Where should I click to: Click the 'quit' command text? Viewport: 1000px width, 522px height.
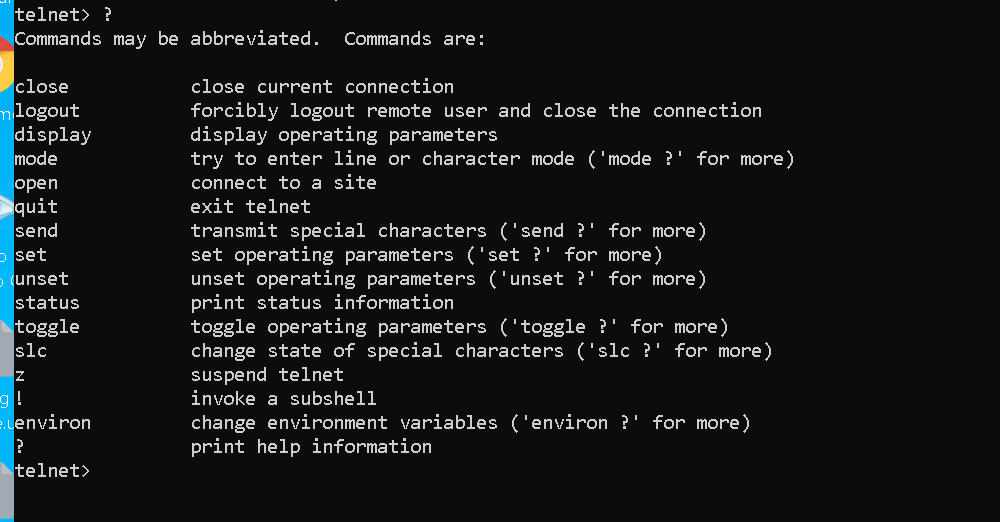(36, 207)
